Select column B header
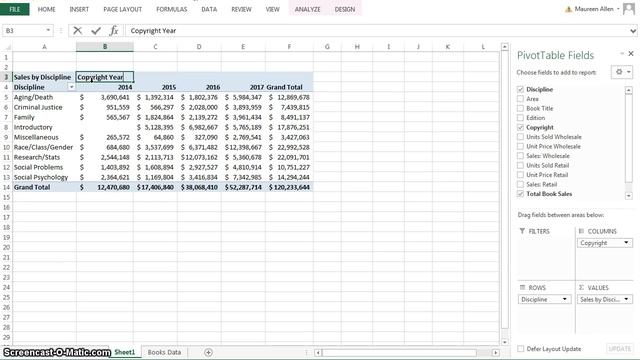Screen dimensions: 640x360 [x=105, y=47]
